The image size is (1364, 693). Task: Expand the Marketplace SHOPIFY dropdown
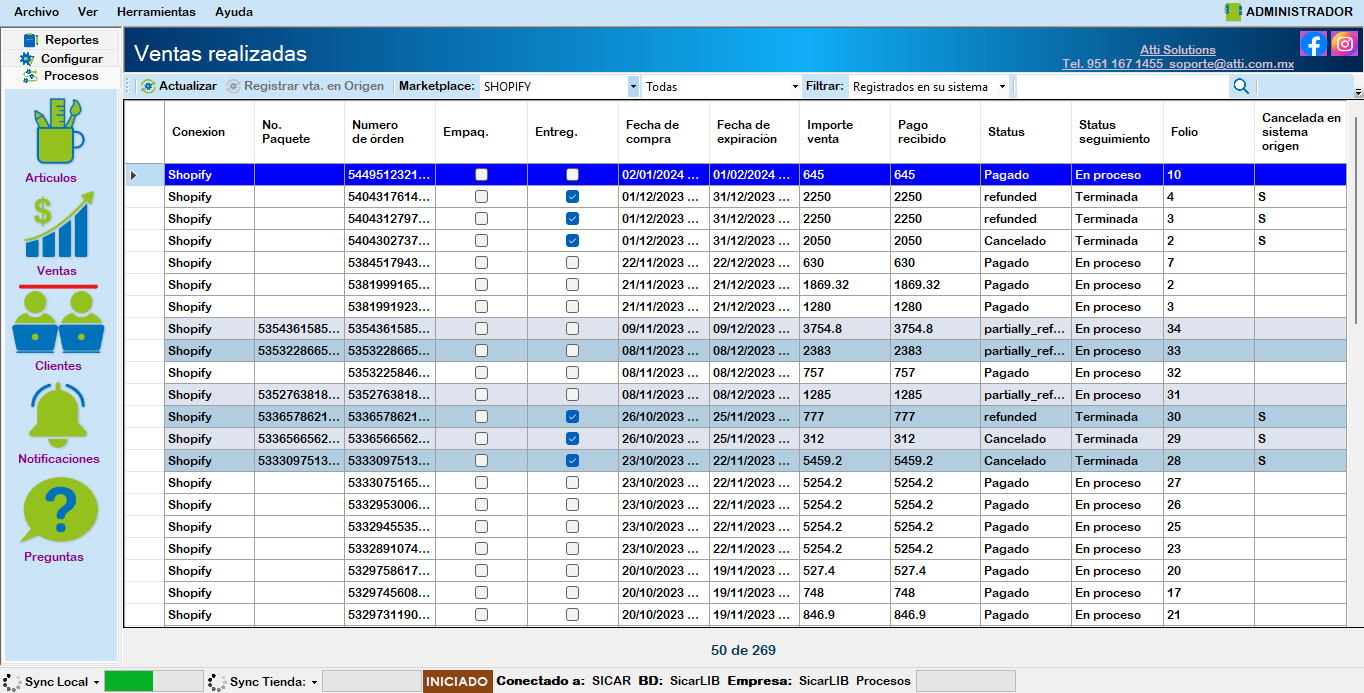pos(633,87)
